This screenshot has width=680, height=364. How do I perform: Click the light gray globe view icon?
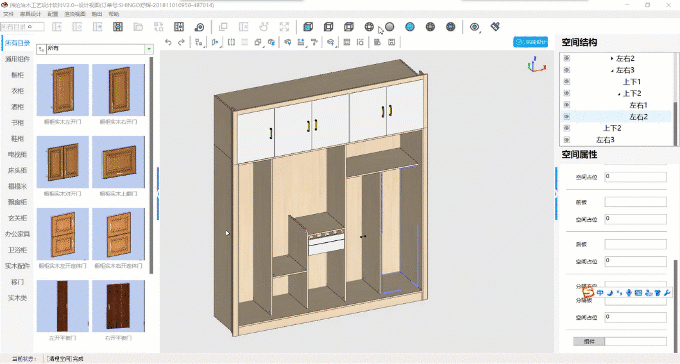tap(369, 27)
